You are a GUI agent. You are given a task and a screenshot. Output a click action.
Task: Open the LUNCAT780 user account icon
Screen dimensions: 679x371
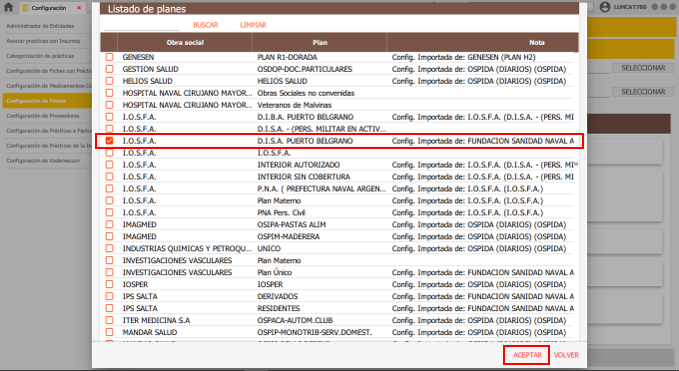pyautogui.click(x=605, y=7)
